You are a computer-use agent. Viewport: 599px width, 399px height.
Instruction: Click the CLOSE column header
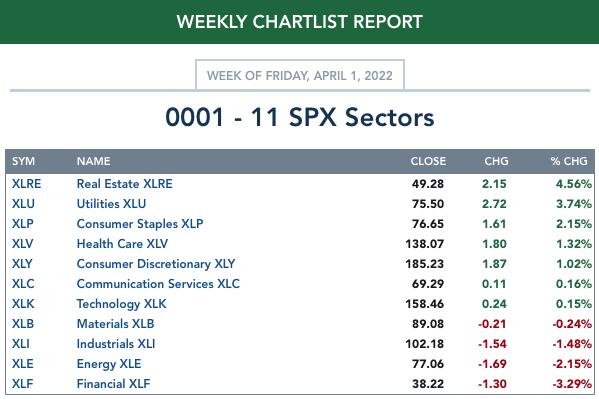coord(428,161)
